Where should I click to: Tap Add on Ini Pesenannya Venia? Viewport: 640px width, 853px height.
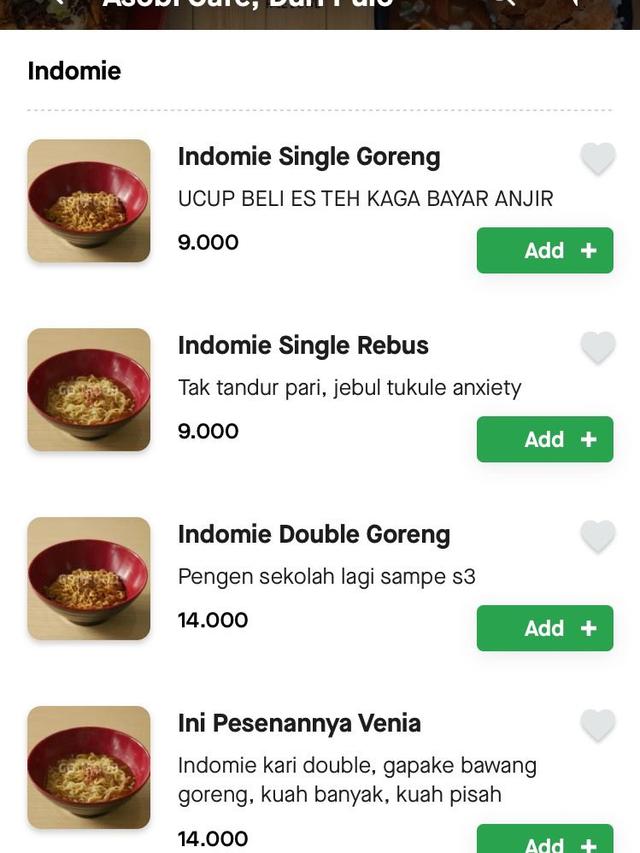(x=545, y=845)
